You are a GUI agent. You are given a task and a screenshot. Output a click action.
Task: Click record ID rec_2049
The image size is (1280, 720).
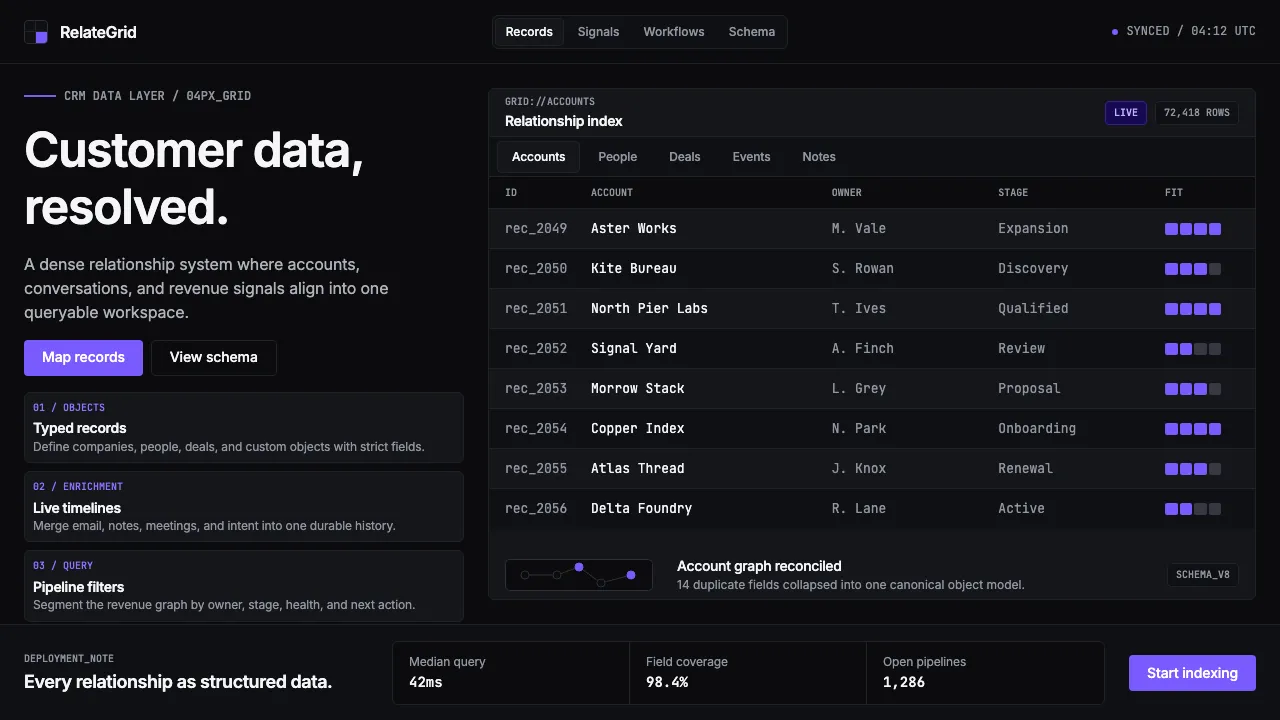click(536, 228)
